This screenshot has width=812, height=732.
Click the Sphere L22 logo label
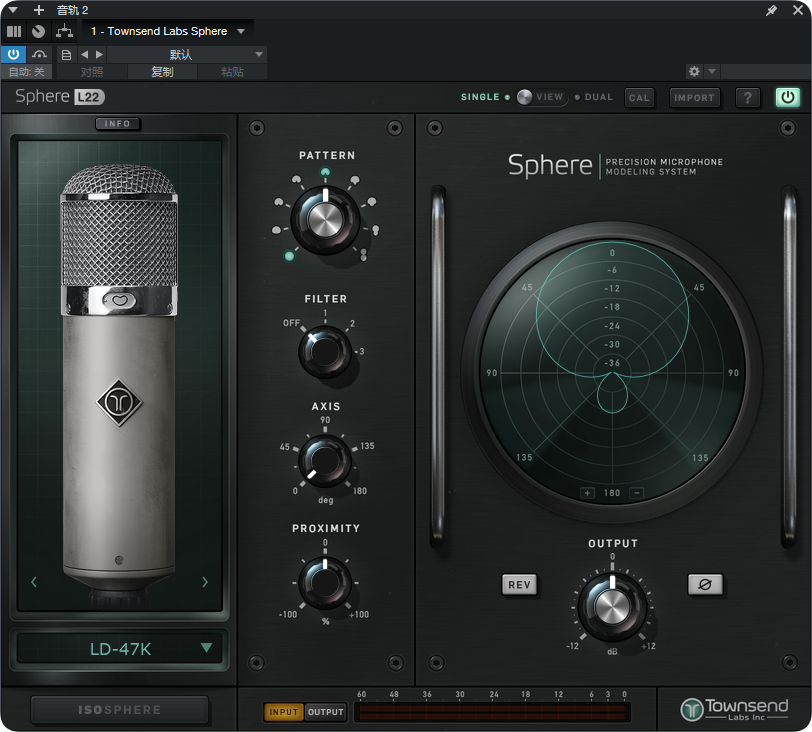[x=60, y=97]
